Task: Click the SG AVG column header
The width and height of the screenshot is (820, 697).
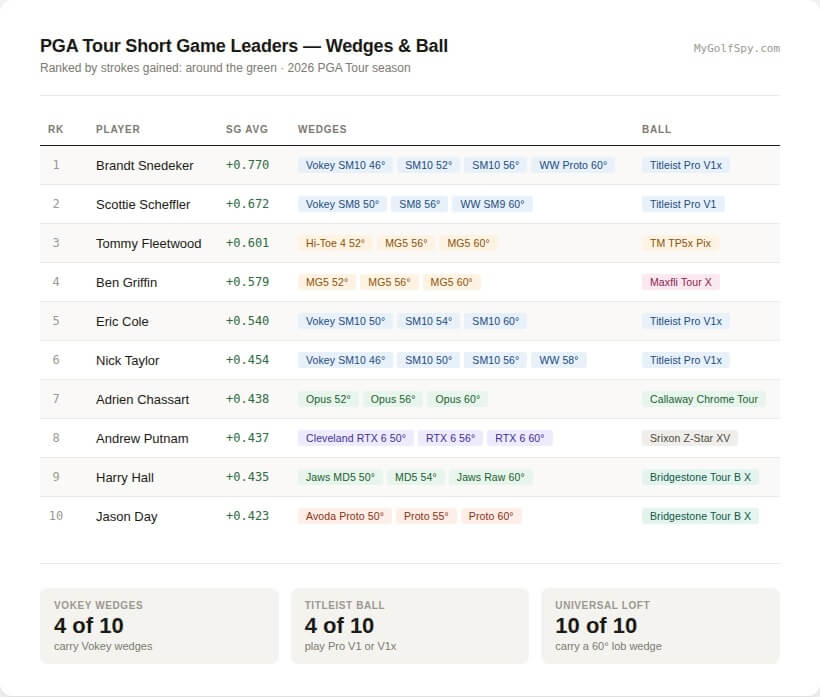Action: point(247,129)
